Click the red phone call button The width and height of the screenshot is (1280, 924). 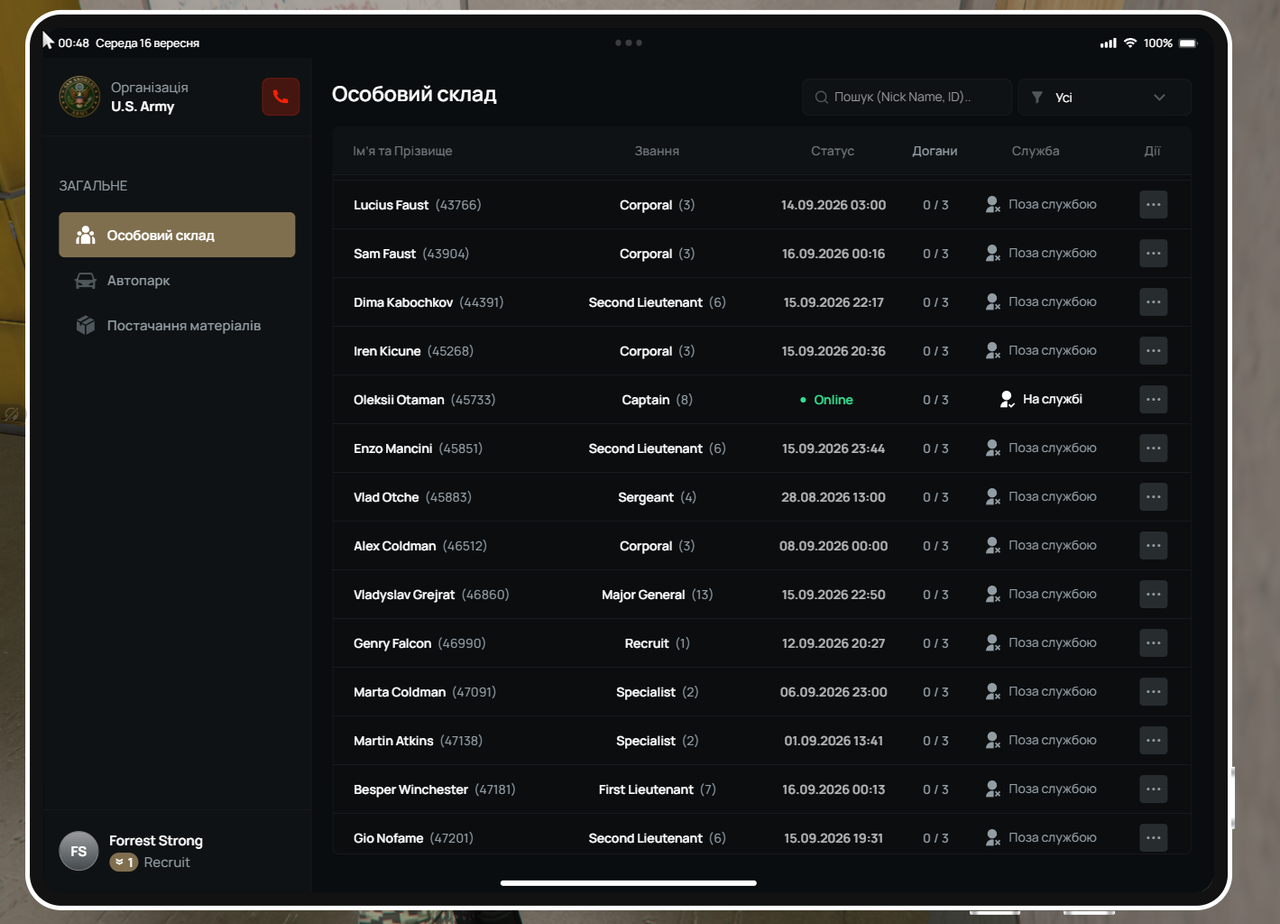[x=280, y=97]
